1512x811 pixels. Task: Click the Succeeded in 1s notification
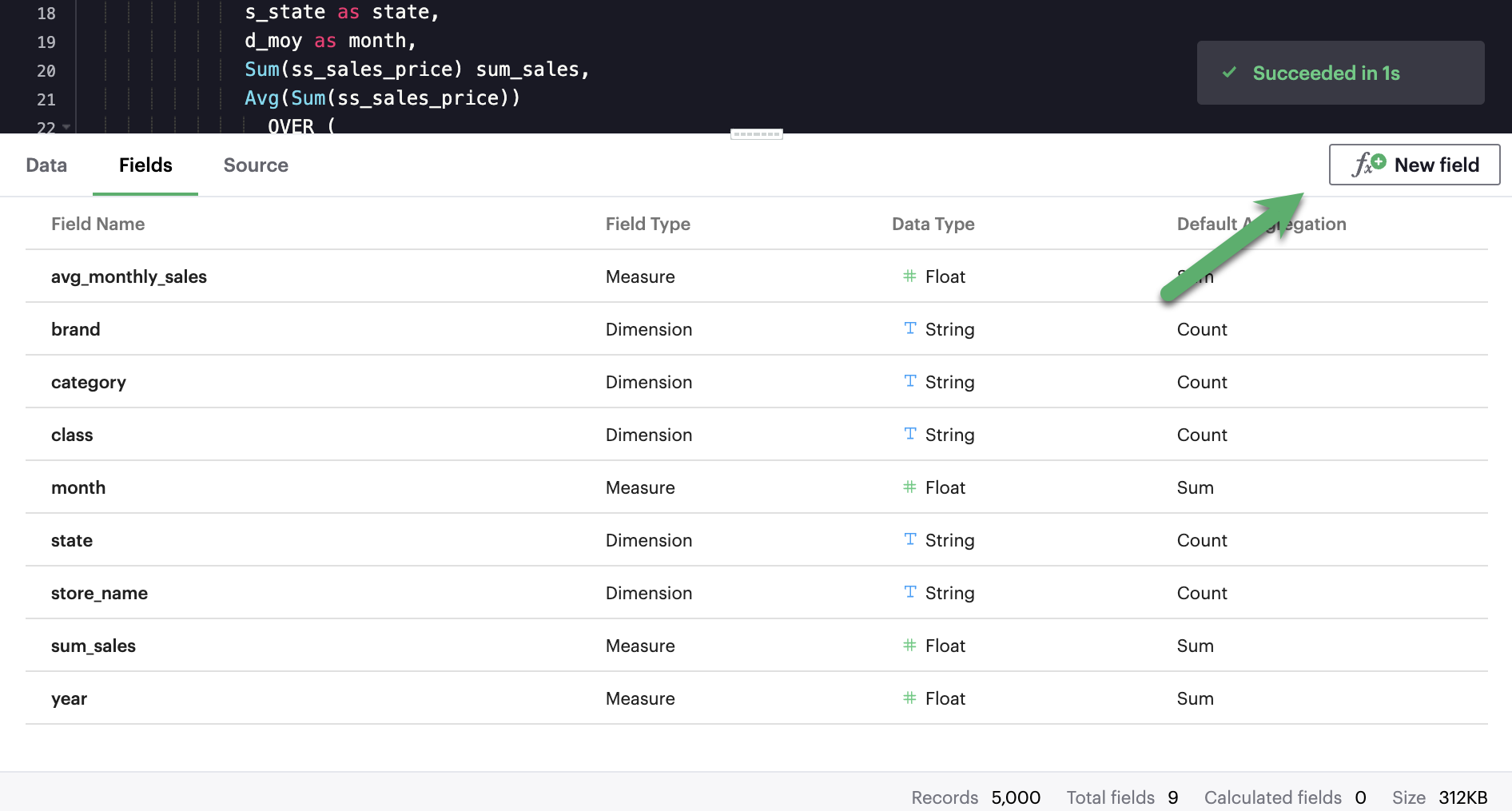coord(1340,73)
